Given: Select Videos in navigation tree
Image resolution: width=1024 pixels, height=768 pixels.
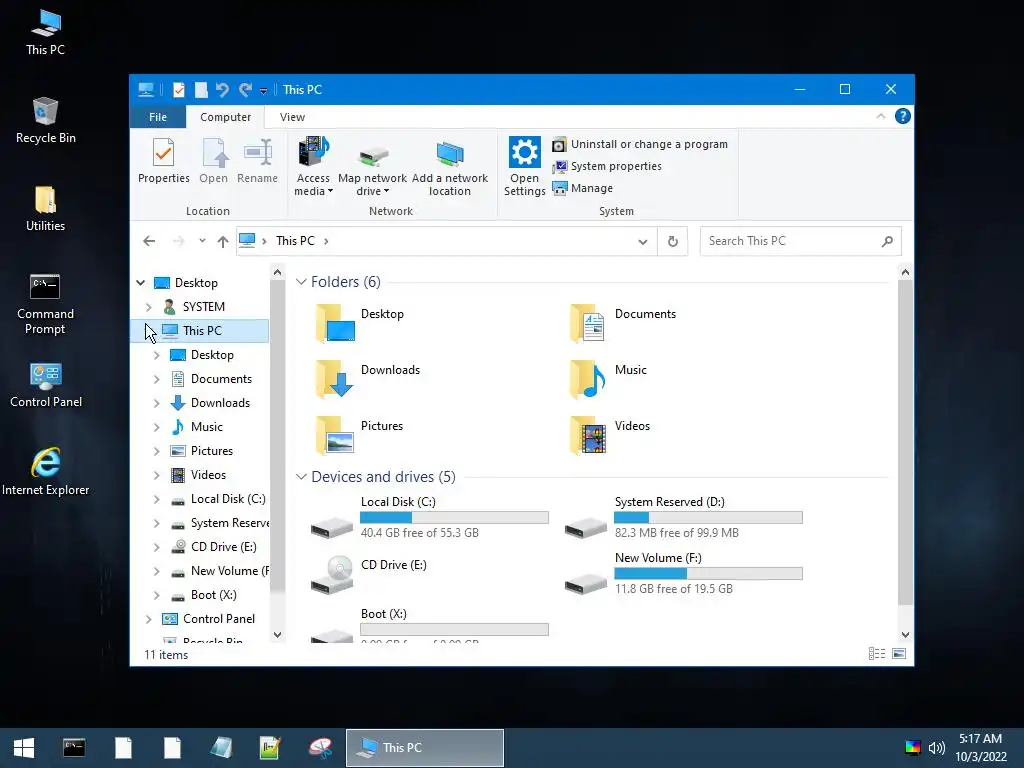Looking at the screenshot, I should click(x=208, y=475).
